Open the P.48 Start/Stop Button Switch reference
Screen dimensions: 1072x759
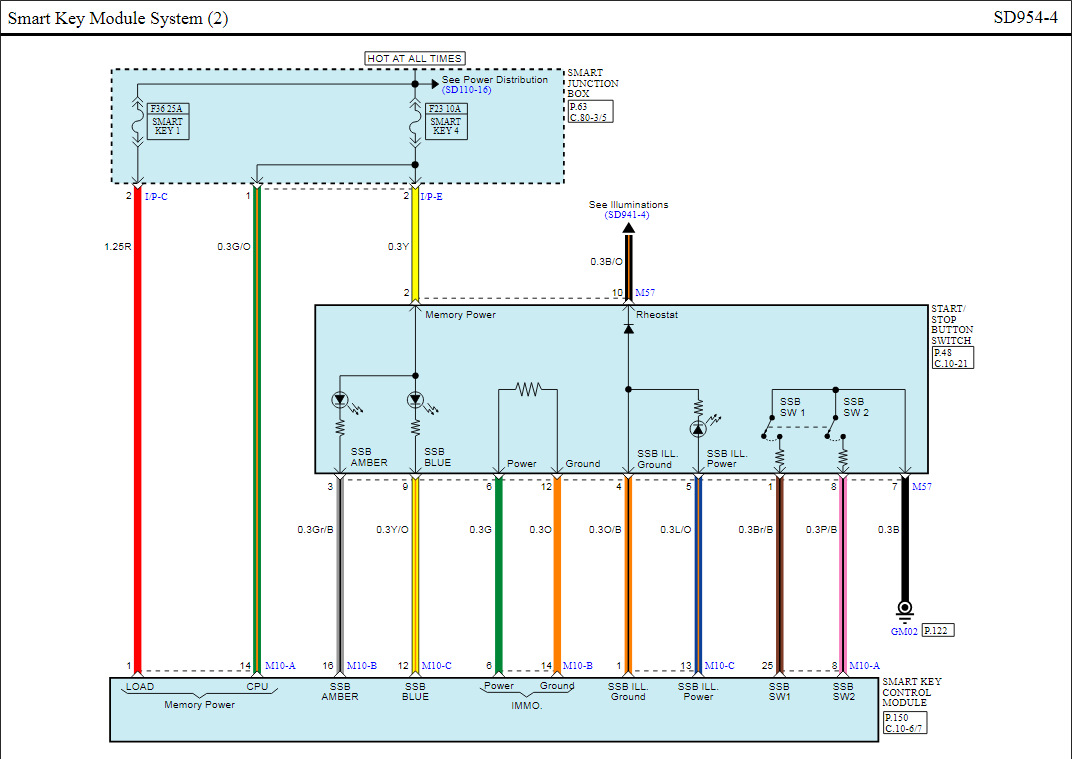click(x=953, y=358)
